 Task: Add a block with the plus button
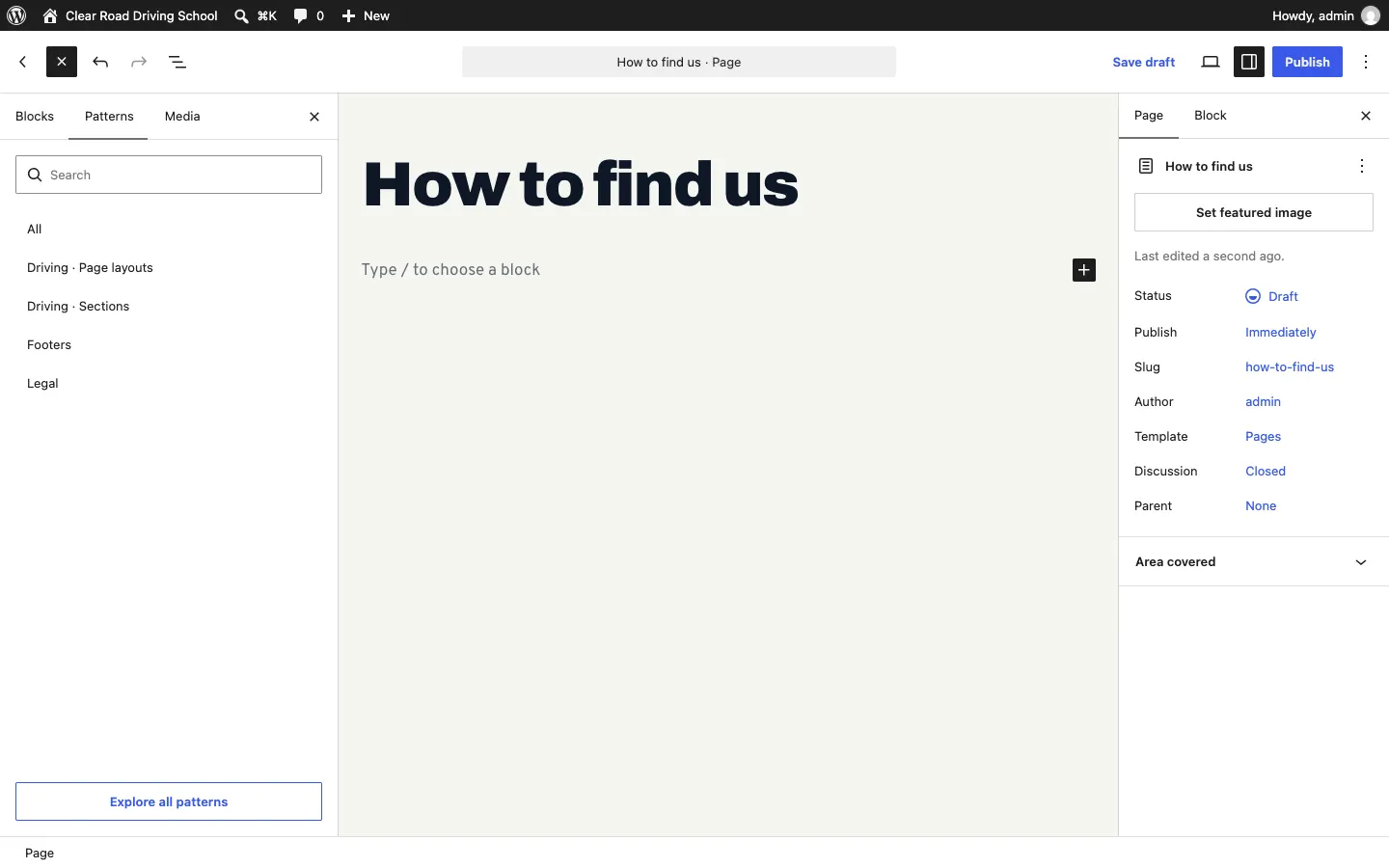1084,270
